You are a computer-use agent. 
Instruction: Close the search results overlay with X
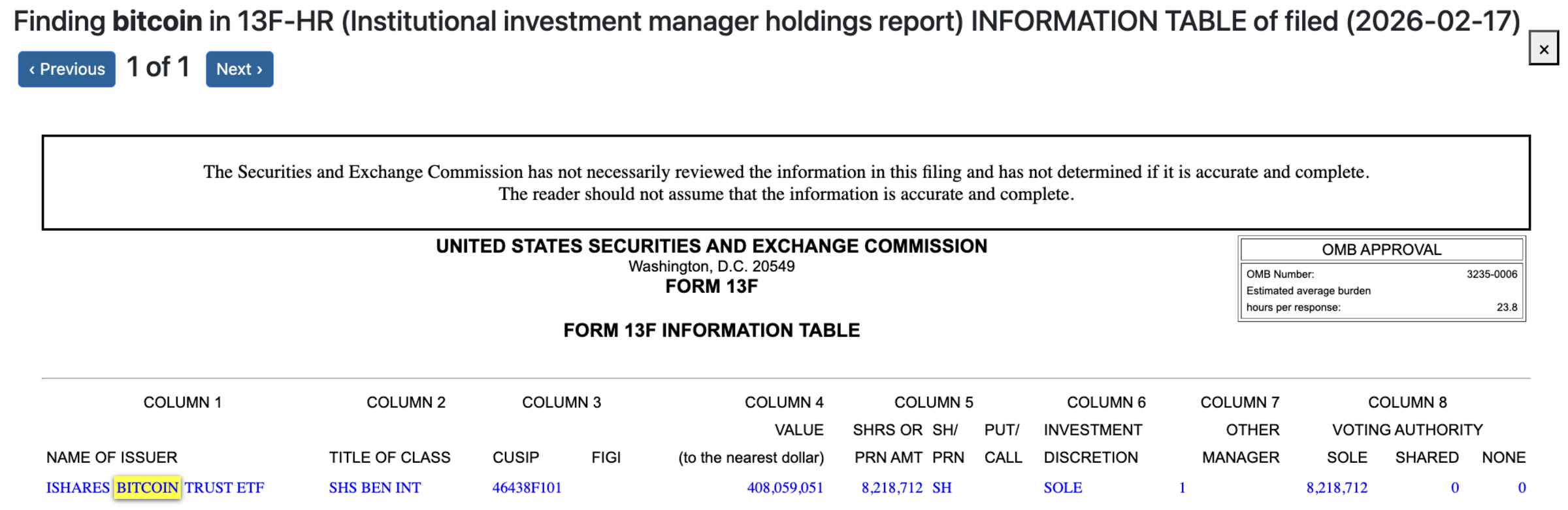(x=1543, y=49)
